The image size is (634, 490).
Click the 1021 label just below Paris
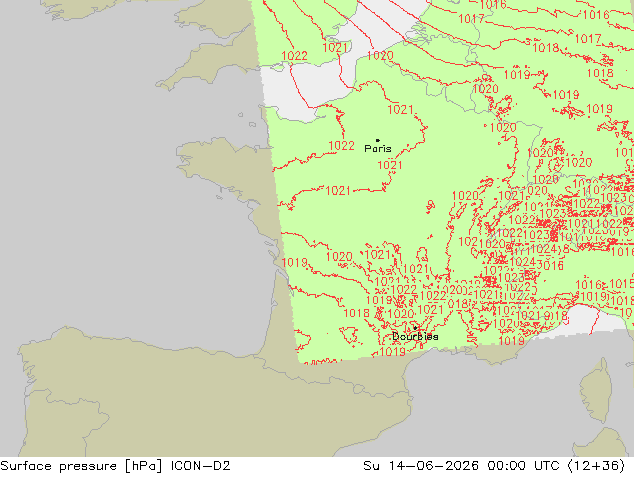390,165
